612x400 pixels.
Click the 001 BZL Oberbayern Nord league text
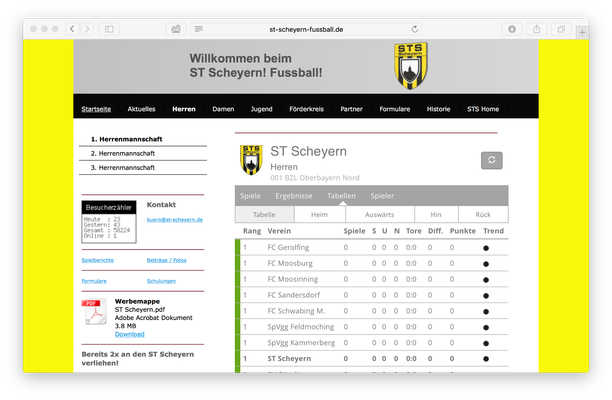[x=315, y=178]
